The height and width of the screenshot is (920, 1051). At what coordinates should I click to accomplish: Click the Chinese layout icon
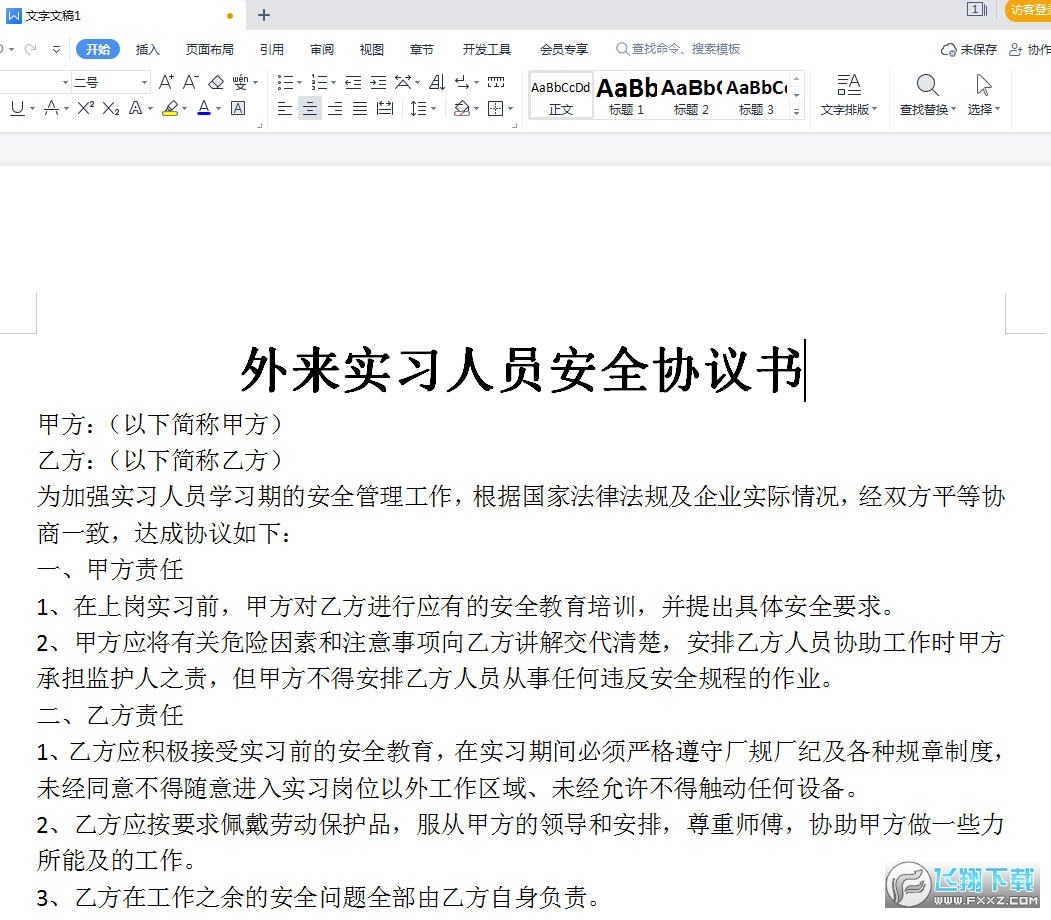[x=403, y=82]
